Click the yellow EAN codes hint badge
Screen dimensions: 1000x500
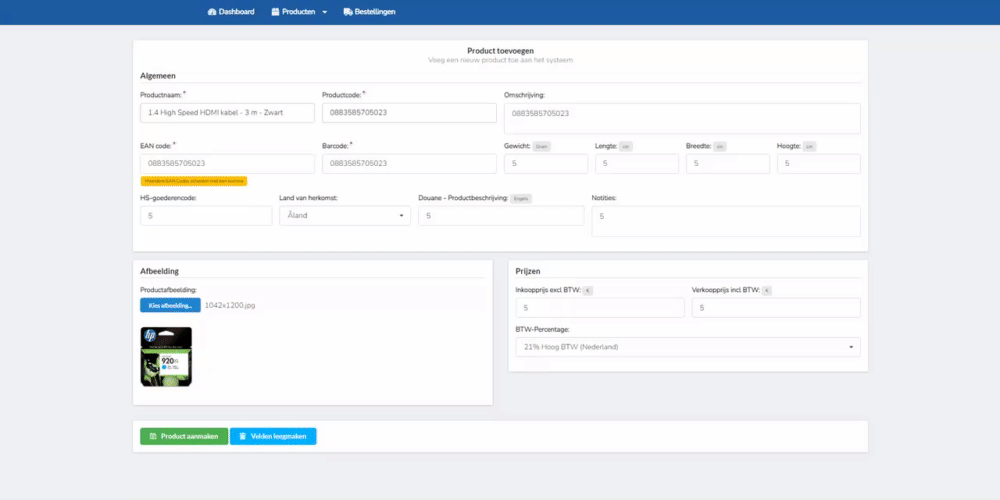193,181
